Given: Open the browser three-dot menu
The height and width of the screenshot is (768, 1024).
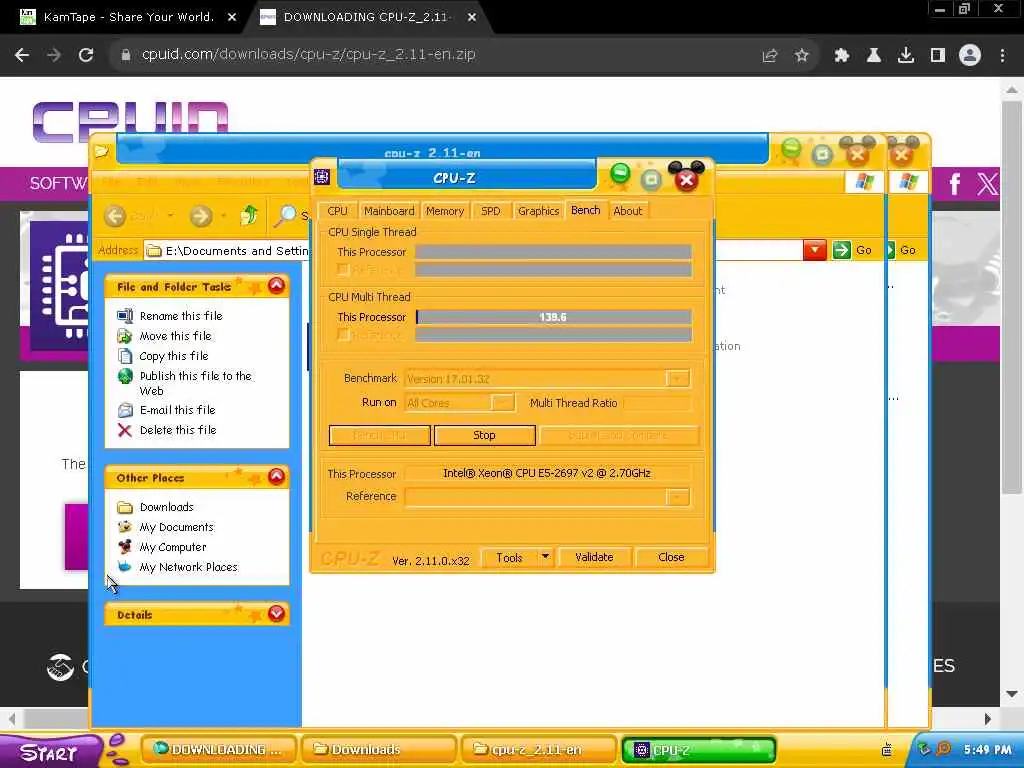Looking at the screenshot, I should pyautogui.click(x=1002, y=56).
